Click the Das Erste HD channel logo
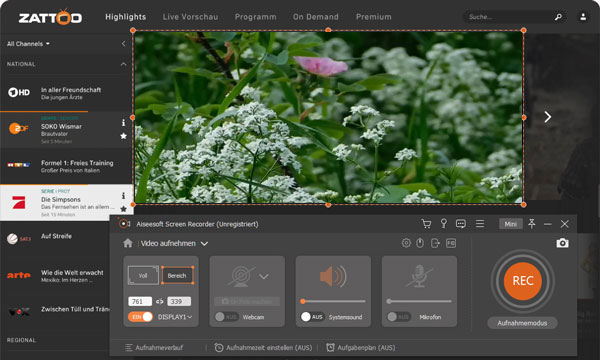Viewport: 600px width, 360px height. click(x=19, y=92)
